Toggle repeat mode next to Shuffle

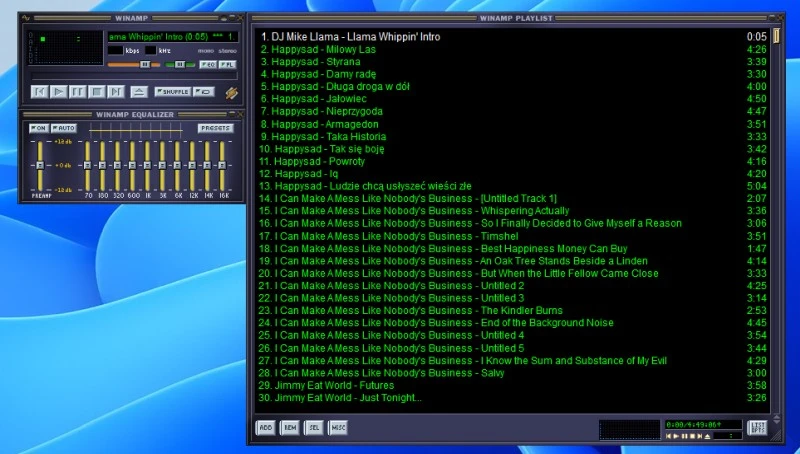pos(204,92)
